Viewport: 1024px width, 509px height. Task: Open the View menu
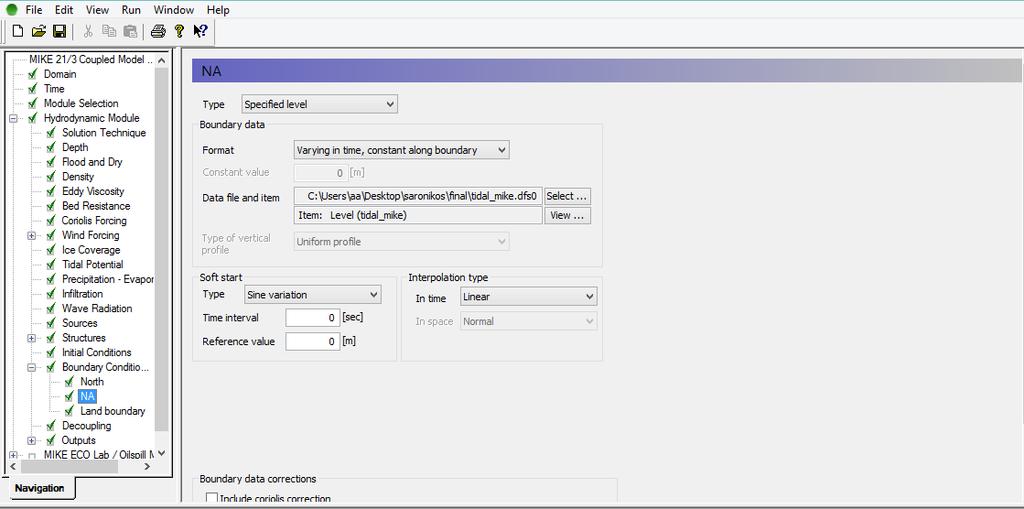click(x=97, y=10)
